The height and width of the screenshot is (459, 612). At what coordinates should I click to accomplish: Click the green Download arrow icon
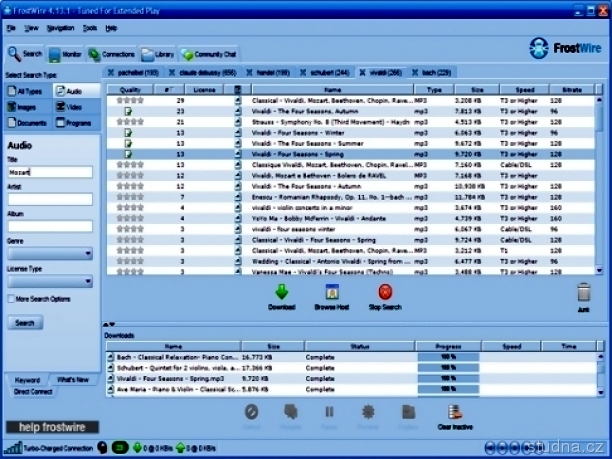[x=281, y=292]
